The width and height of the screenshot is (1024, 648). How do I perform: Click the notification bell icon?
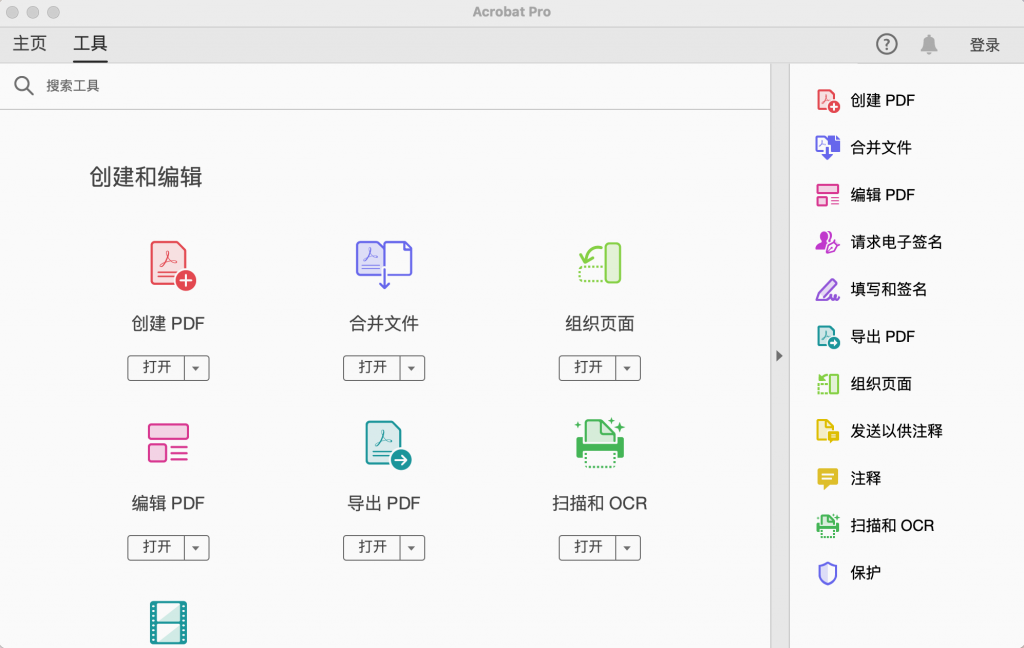pos(930,44)
